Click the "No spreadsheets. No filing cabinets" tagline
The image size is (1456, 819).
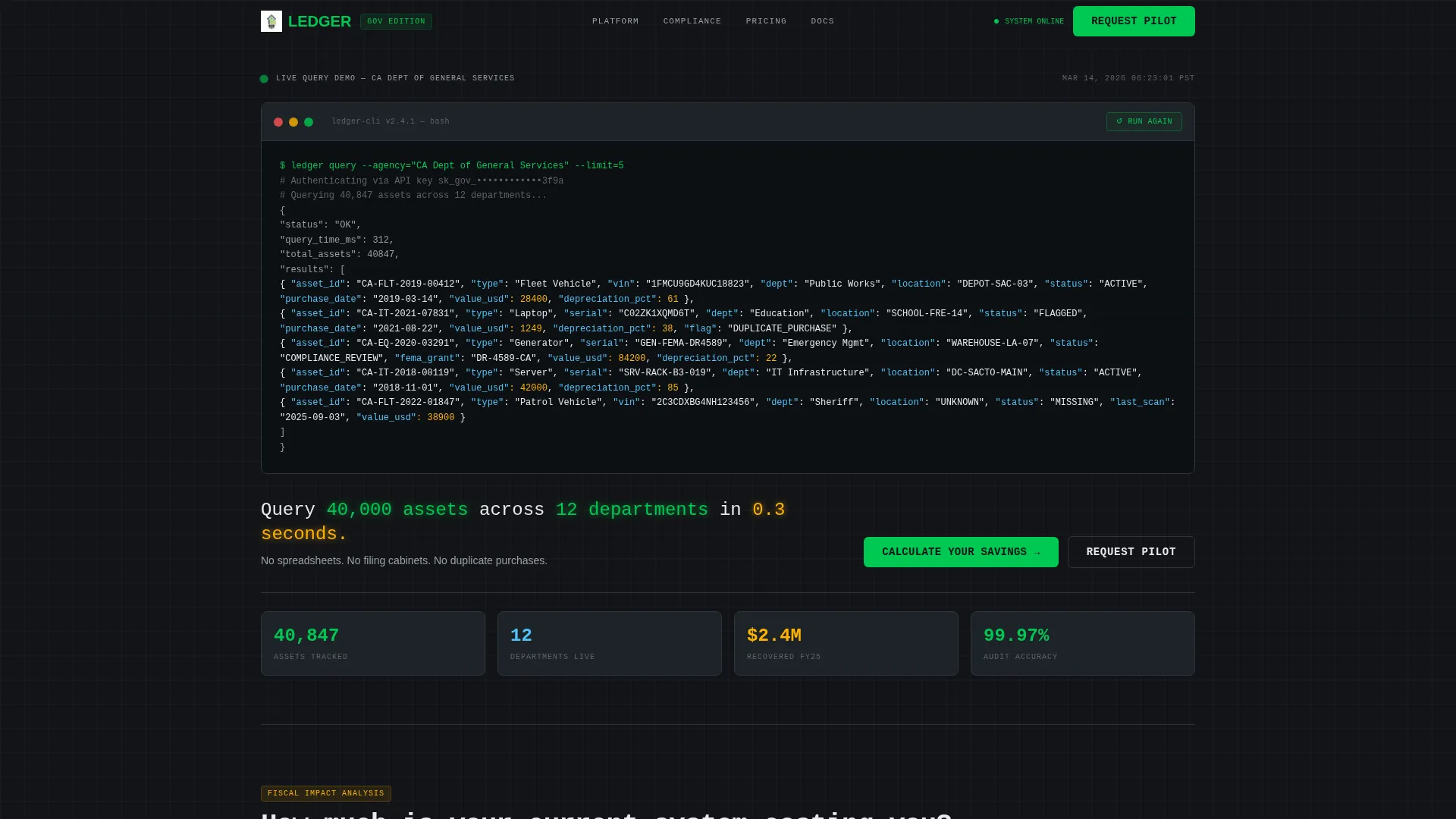(x=404, y=560)
